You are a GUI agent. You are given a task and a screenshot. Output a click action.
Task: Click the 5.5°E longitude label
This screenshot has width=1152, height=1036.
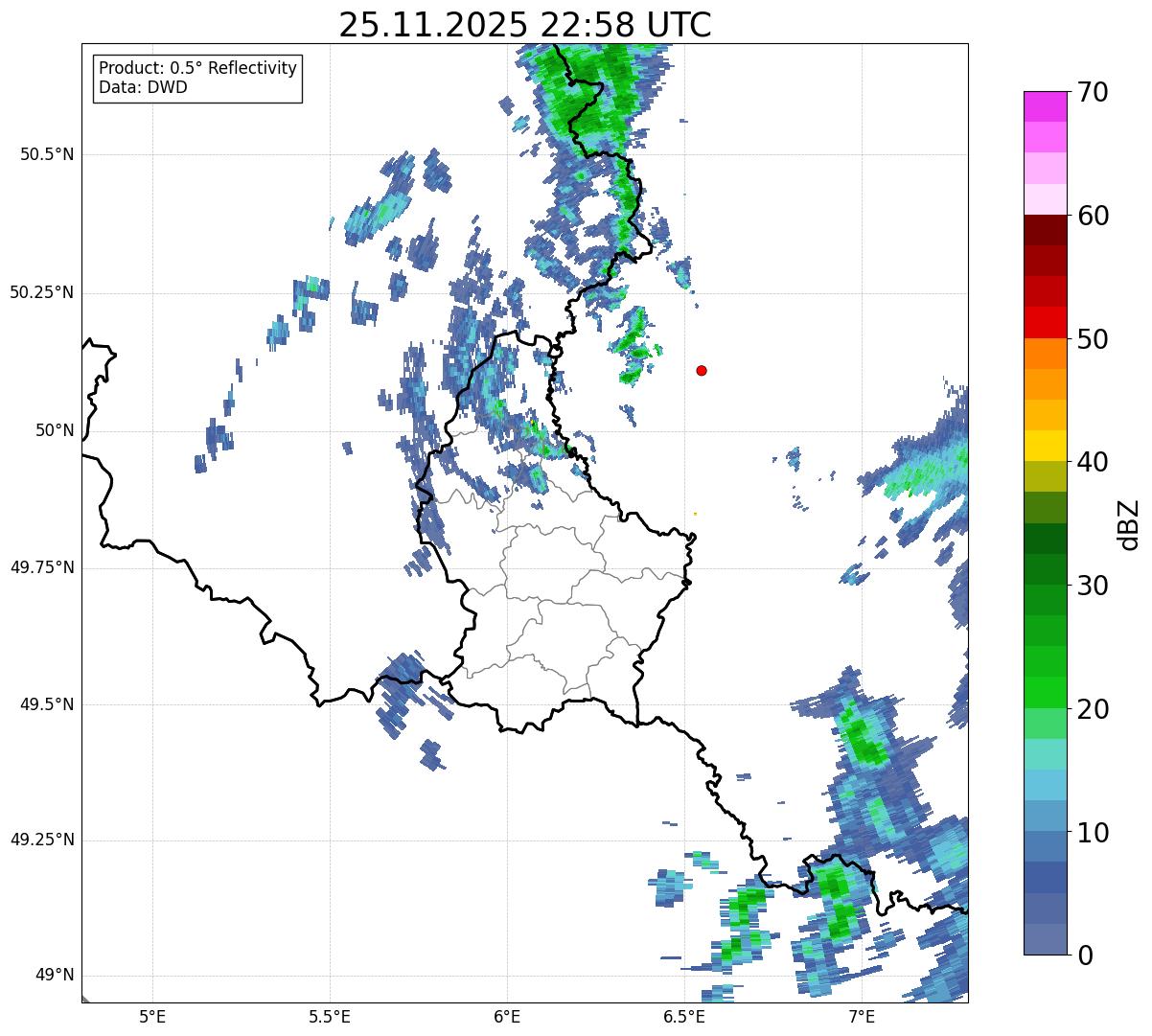[x=330, y=1016]
